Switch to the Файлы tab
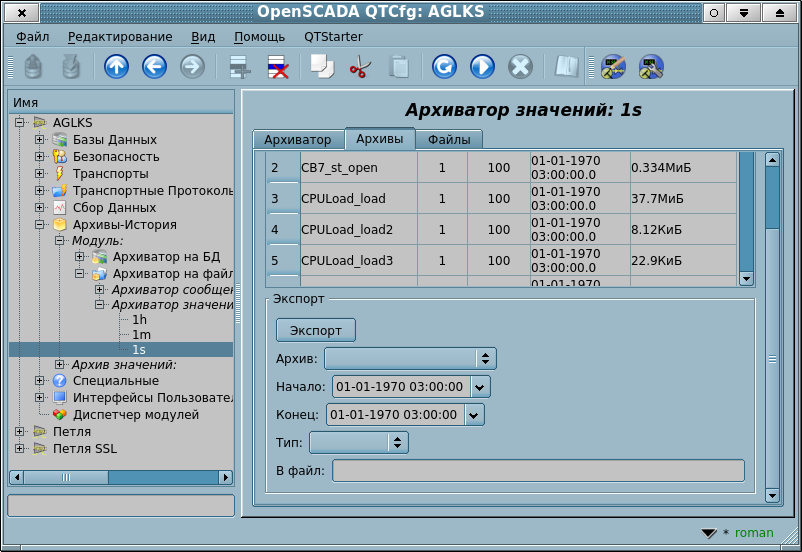The height and width of the screenshot is (552, 802). pos(449,140)
